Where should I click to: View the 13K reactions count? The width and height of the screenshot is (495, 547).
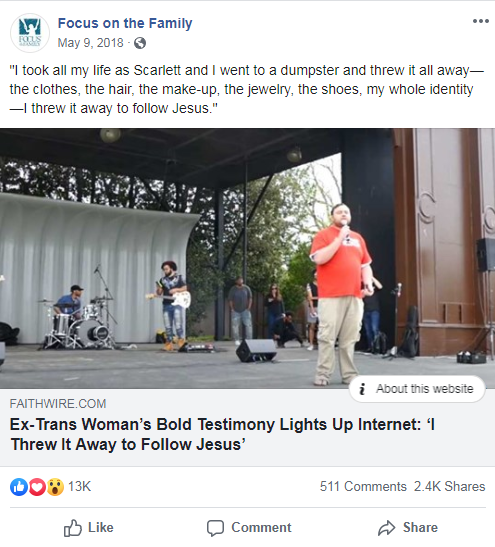pos(79,486)
